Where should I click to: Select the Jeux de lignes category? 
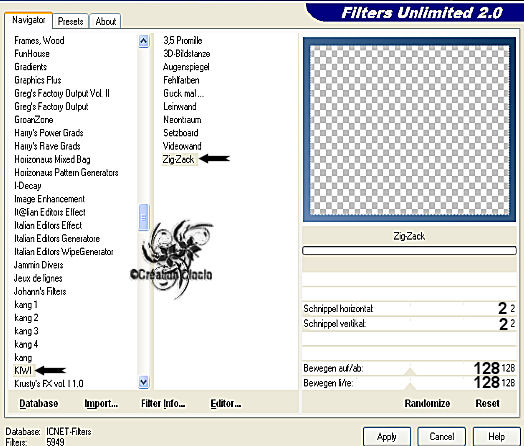(x=38, y=278)
